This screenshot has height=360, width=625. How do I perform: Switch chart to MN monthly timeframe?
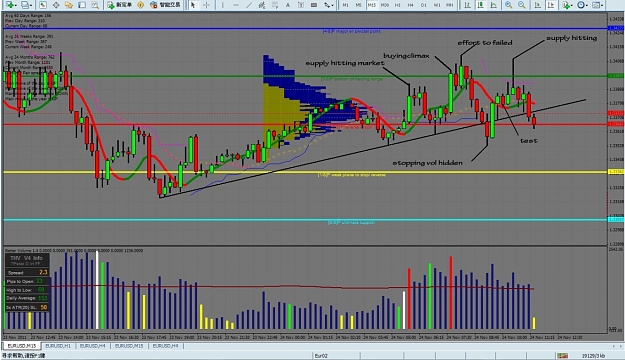click(450, 5)
